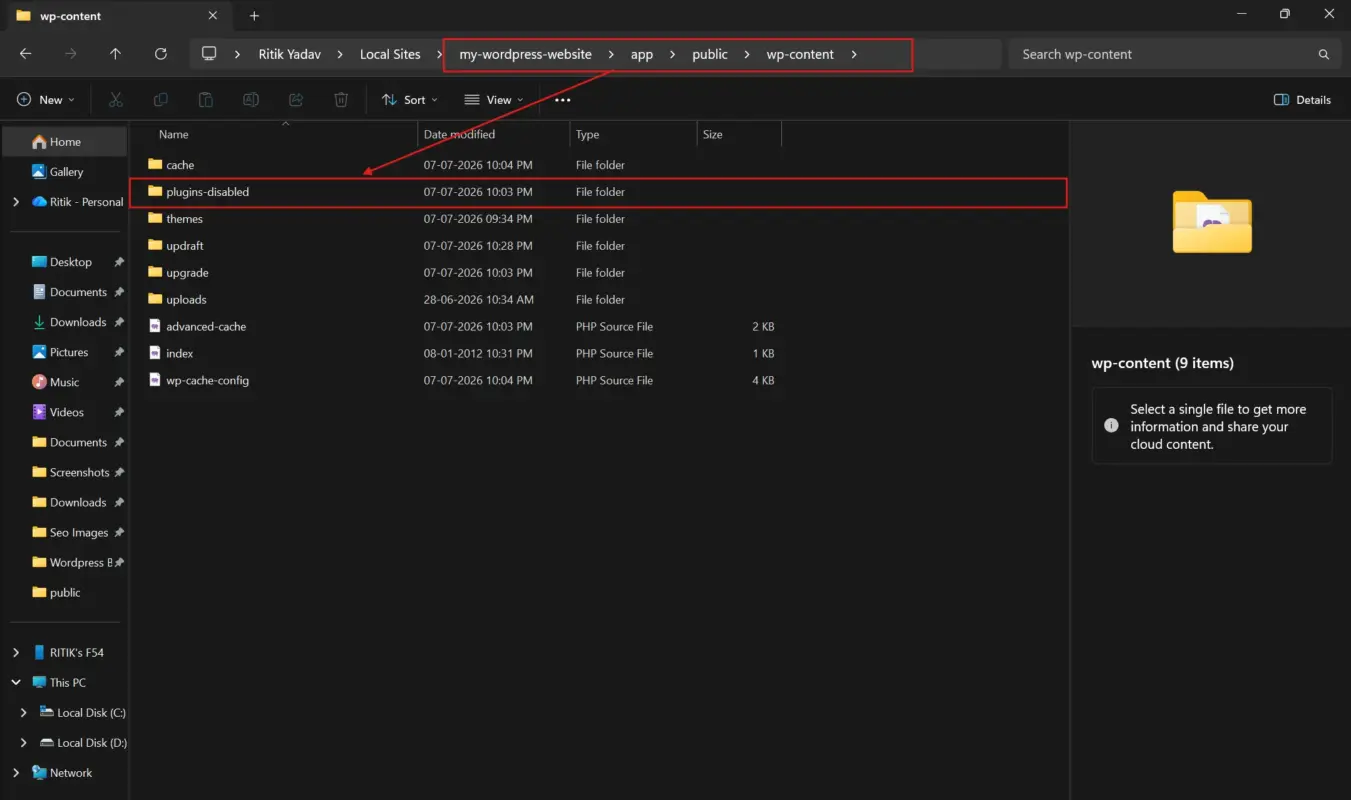Open Gallery in the navigation pane
1351x800 pixels.
click(x=65, y=172)
